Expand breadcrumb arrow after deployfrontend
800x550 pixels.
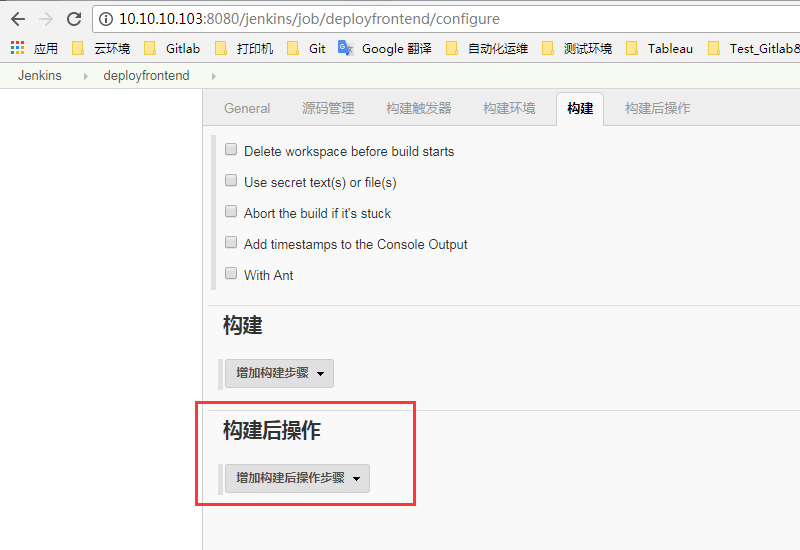[214, 76]
